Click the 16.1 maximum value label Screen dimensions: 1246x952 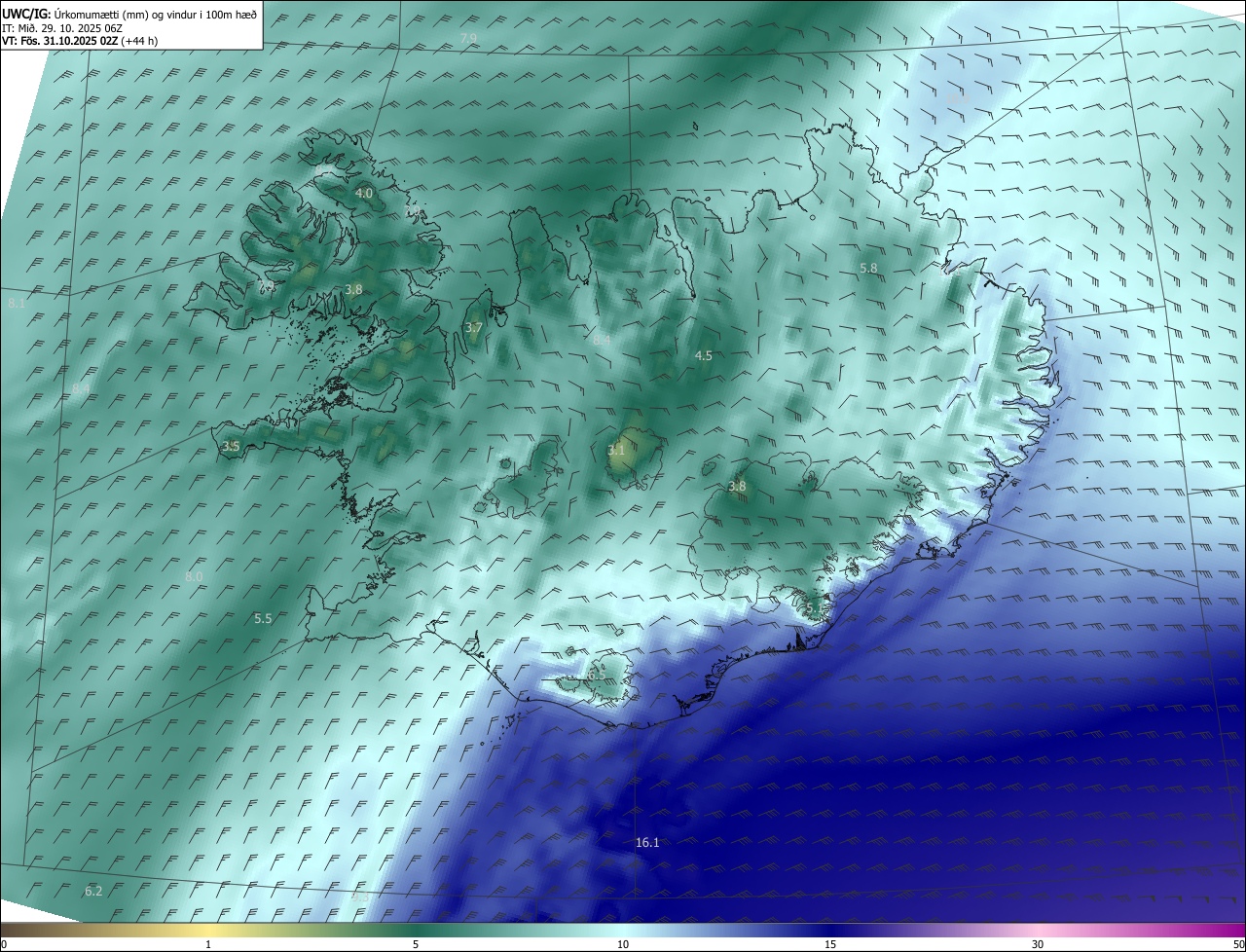click(x=647, y=842)
